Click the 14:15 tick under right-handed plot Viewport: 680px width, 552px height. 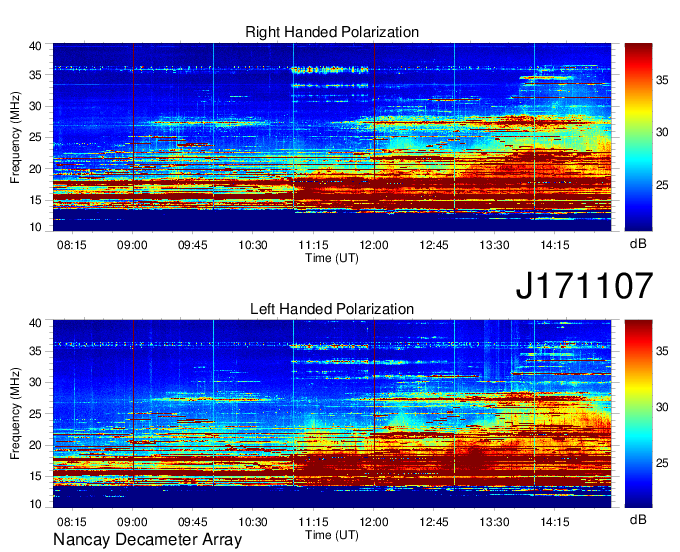pos(555,245)
